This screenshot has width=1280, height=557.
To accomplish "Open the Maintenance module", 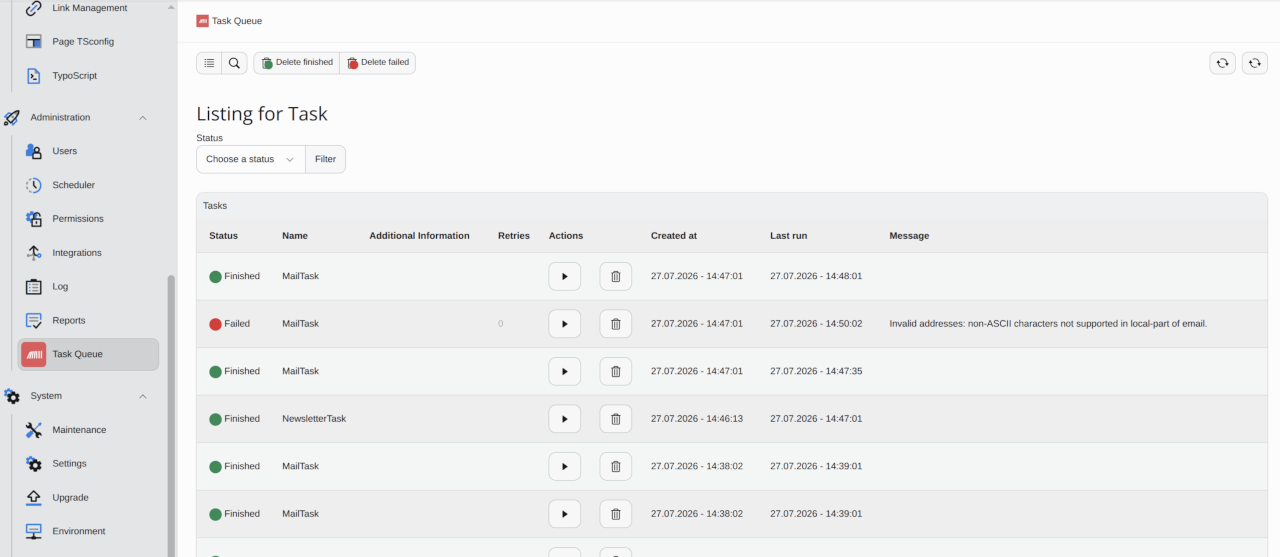I will click(x=88, y=430).
